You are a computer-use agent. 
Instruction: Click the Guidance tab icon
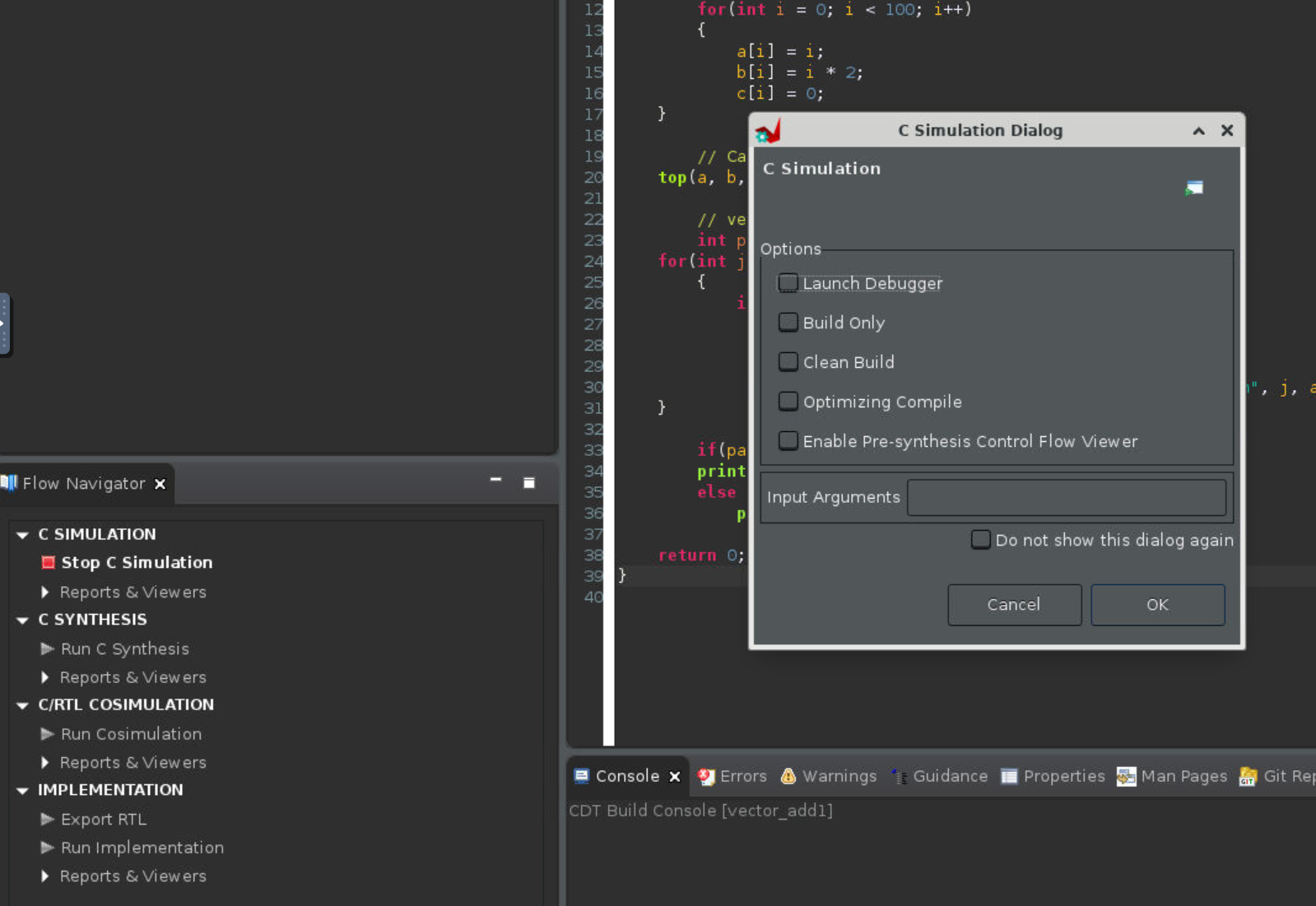point(900,776)
